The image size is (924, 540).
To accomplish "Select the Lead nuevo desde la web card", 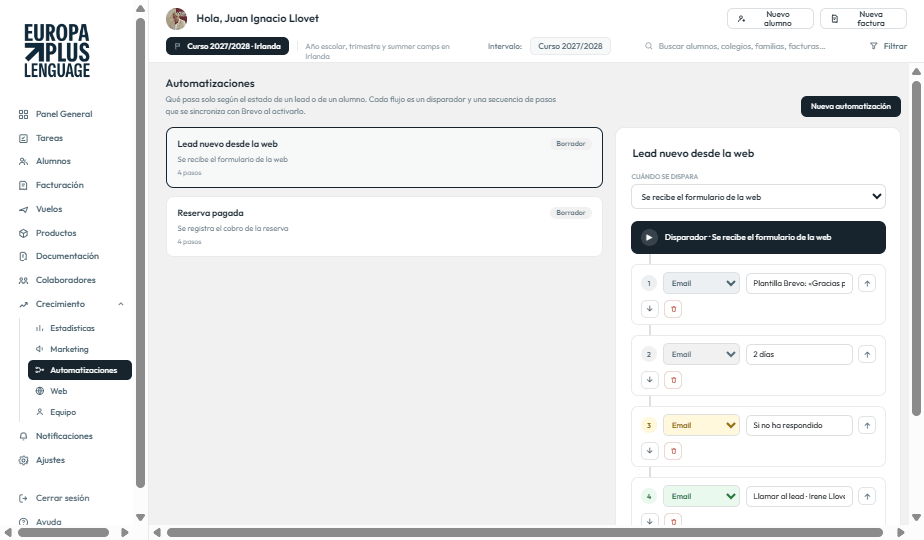I will (384, 157).
